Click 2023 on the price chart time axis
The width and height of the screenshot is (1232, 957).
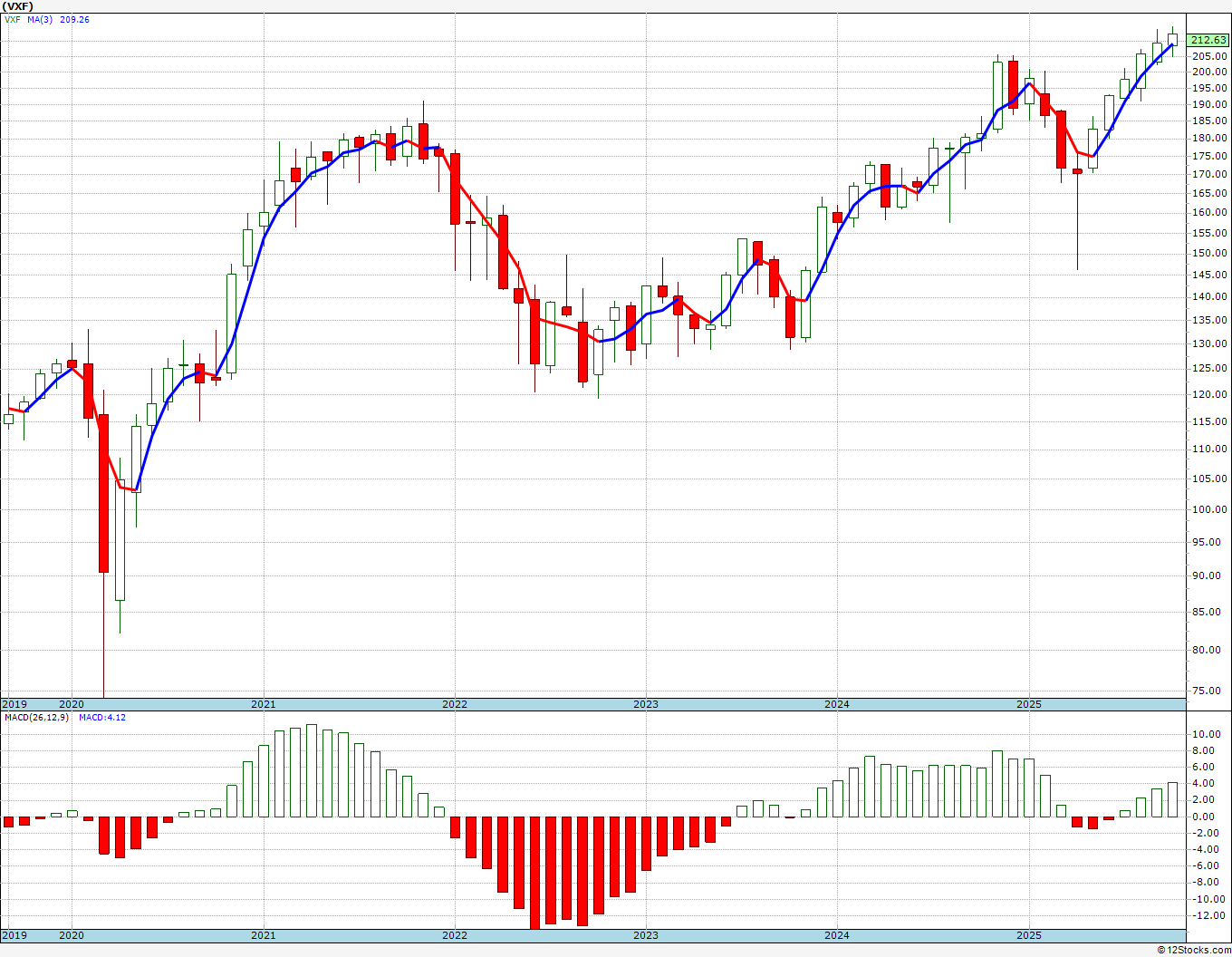[x=646, y=704]
